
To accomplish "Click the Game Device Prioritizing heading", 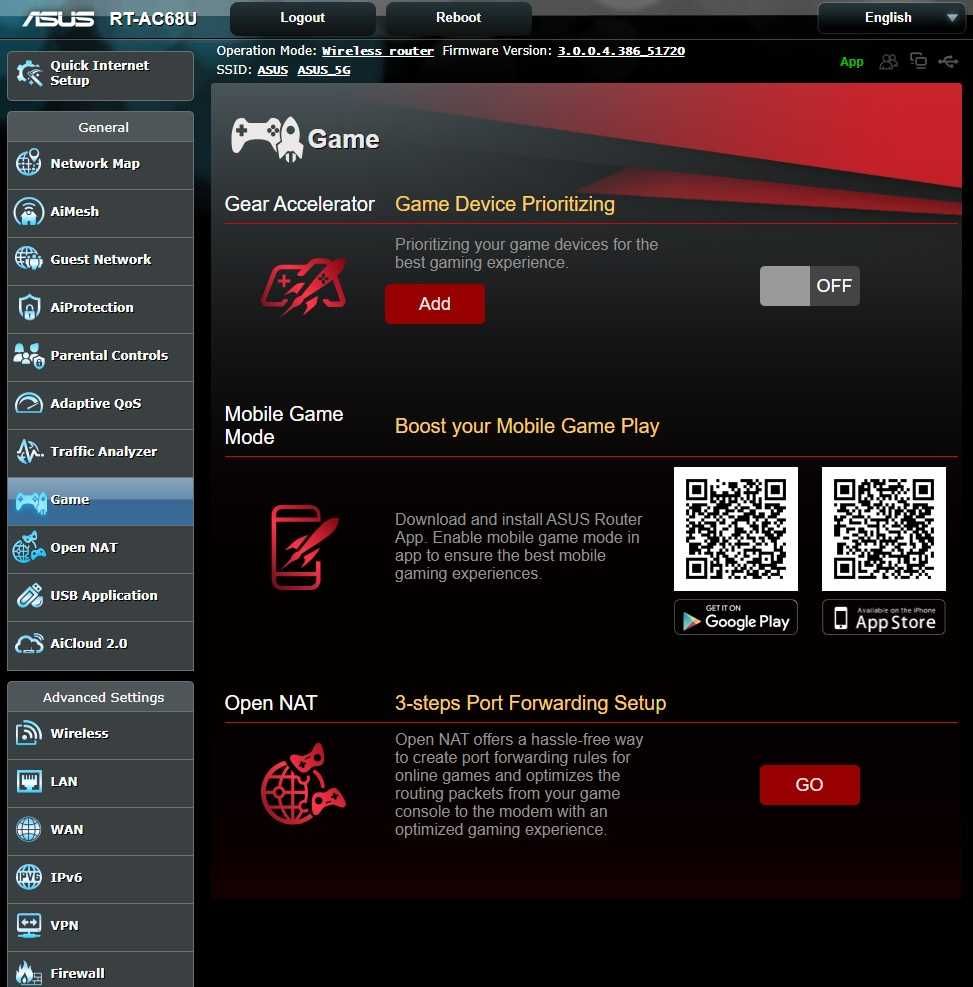I will (505, 204).
